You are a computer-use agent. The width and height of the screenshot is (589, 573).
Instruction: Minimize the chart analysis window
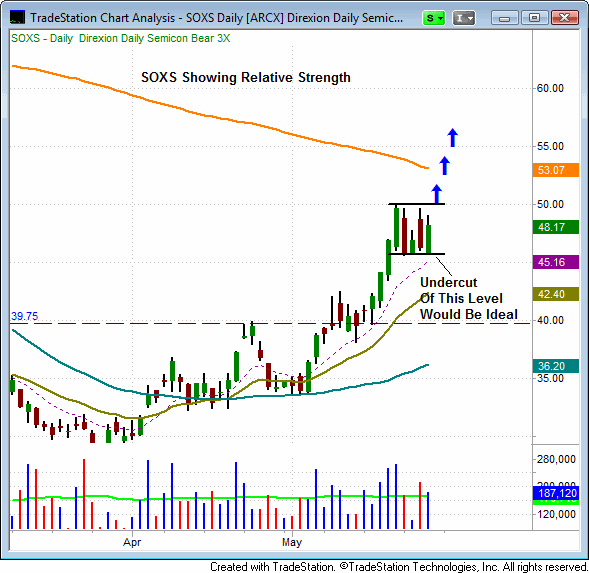coord(504,18)
